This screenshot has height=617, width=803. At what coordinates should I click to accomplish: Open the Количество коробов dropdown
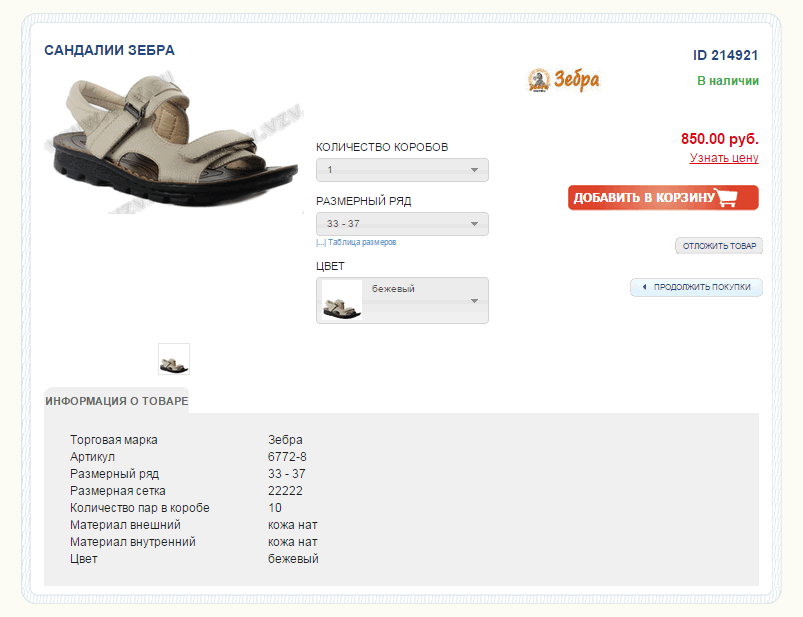[x=402, y=170]
